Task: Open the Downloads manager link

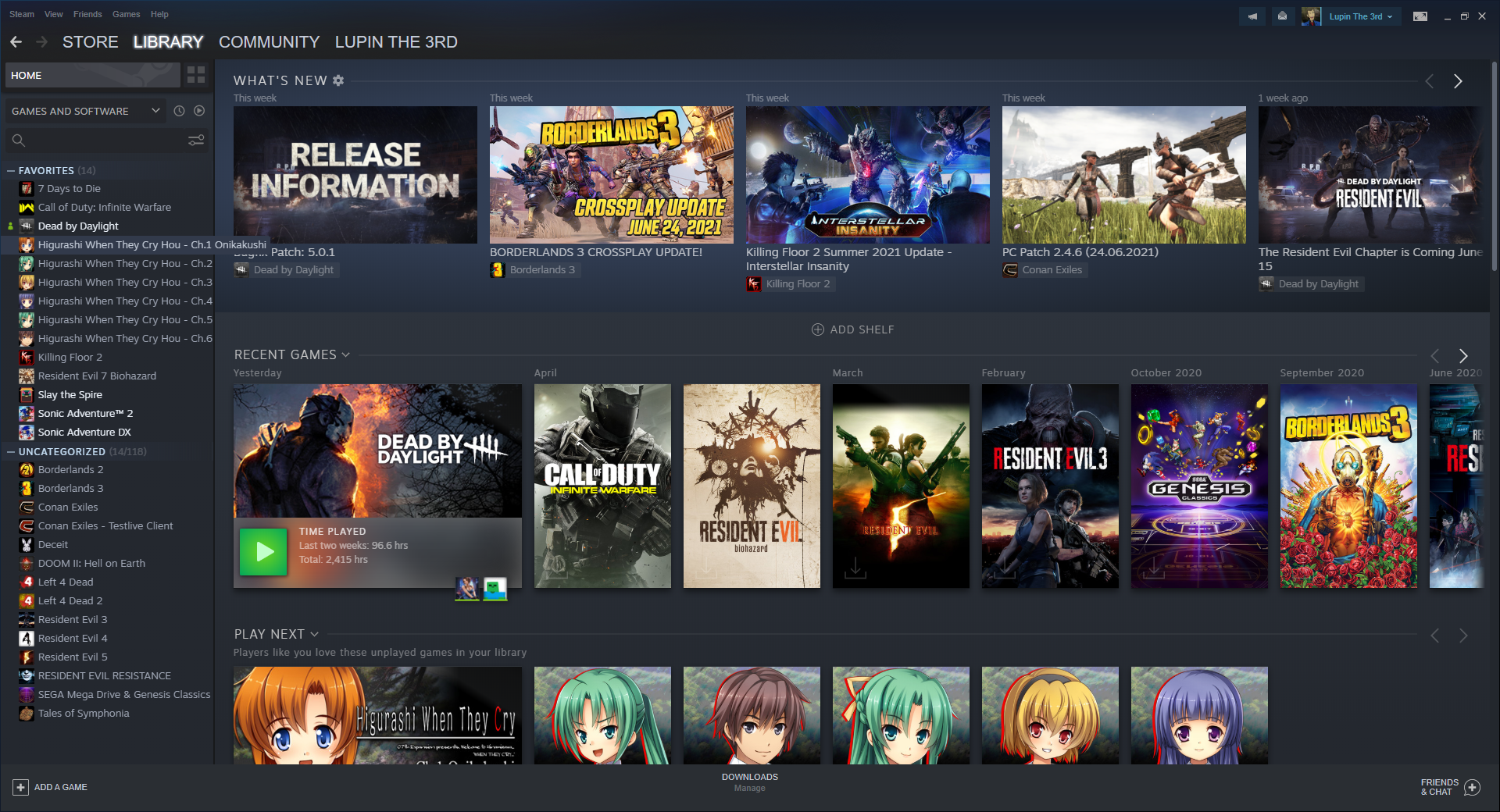Action: coord(750,782)
